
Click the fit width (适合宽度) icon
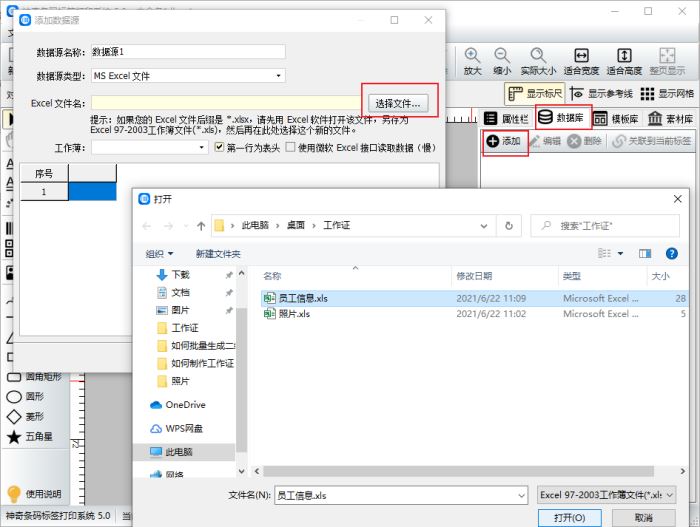pyautogui.click(x=581, y=55)
